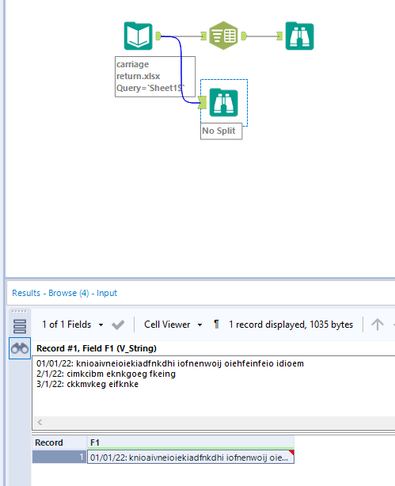Image resolution: width=395 pixels, height=486 pixels.
Task: Click the up arrow previous record button
Action: (x=377, y=324)
